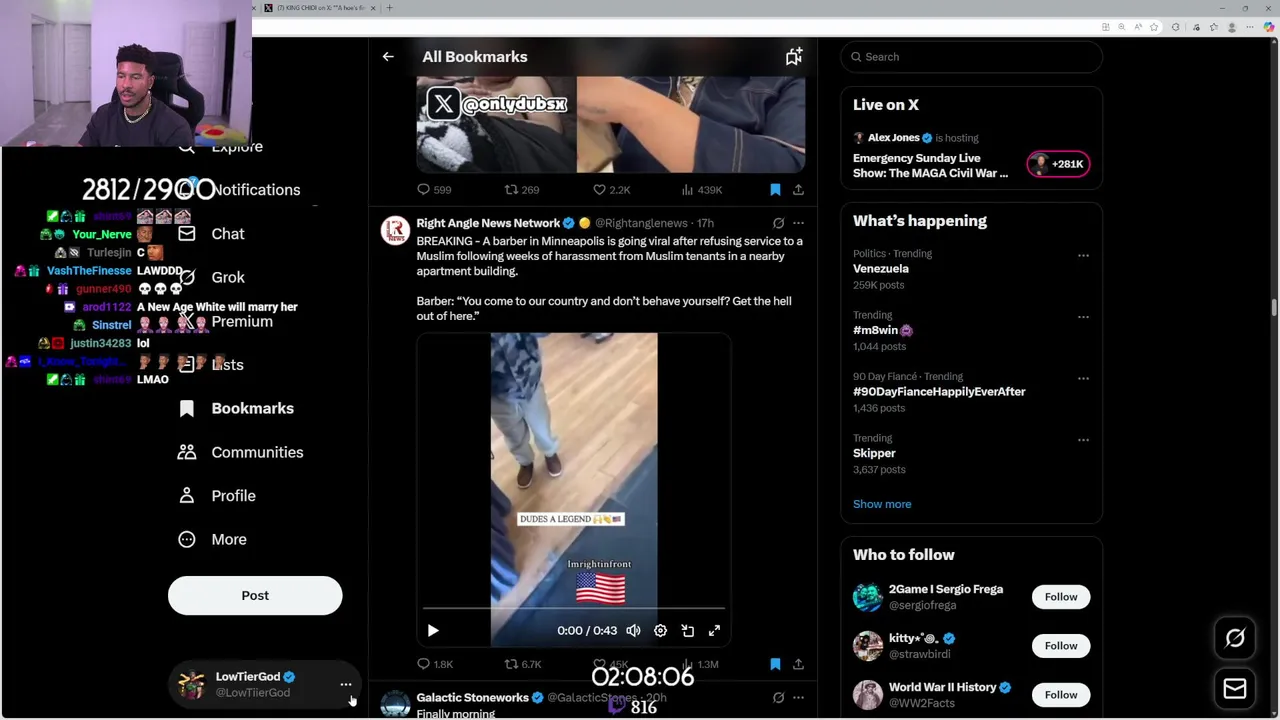
Task: Open #90DayFianceHappilyEverAfter trend
Action: tap(939, 392)
